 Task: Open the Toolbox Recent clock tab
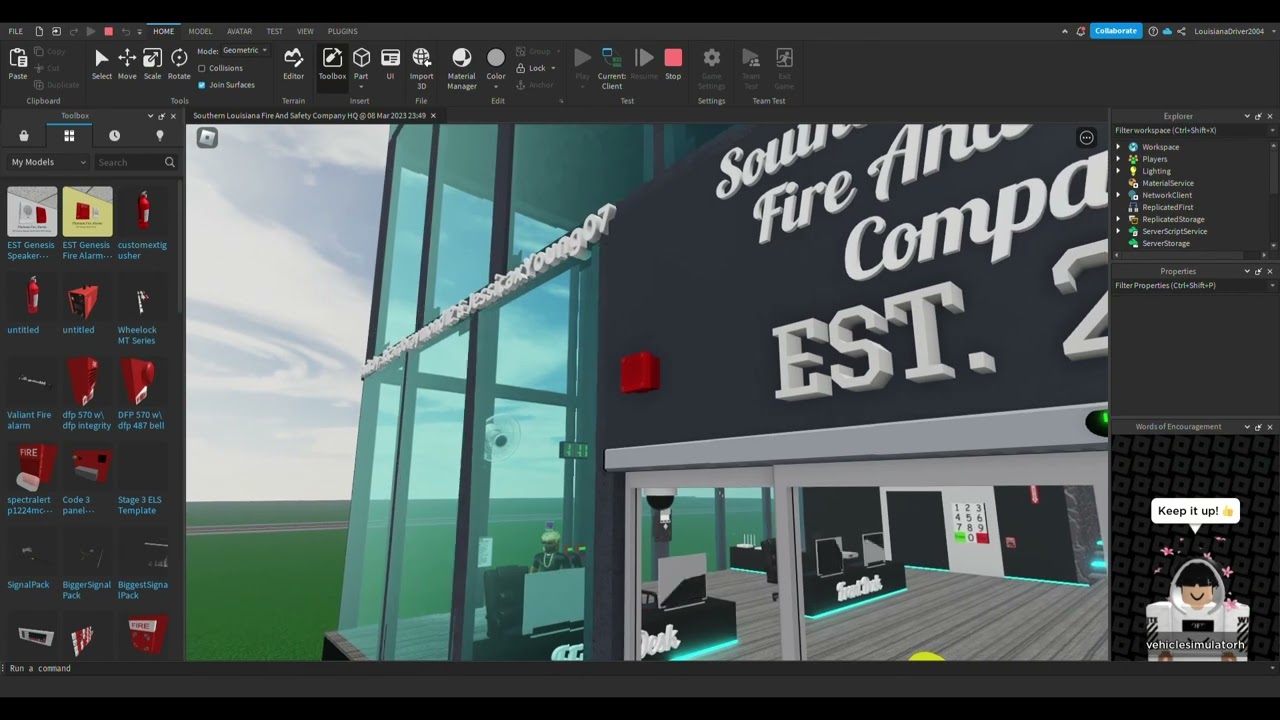(x=114, y=136)
